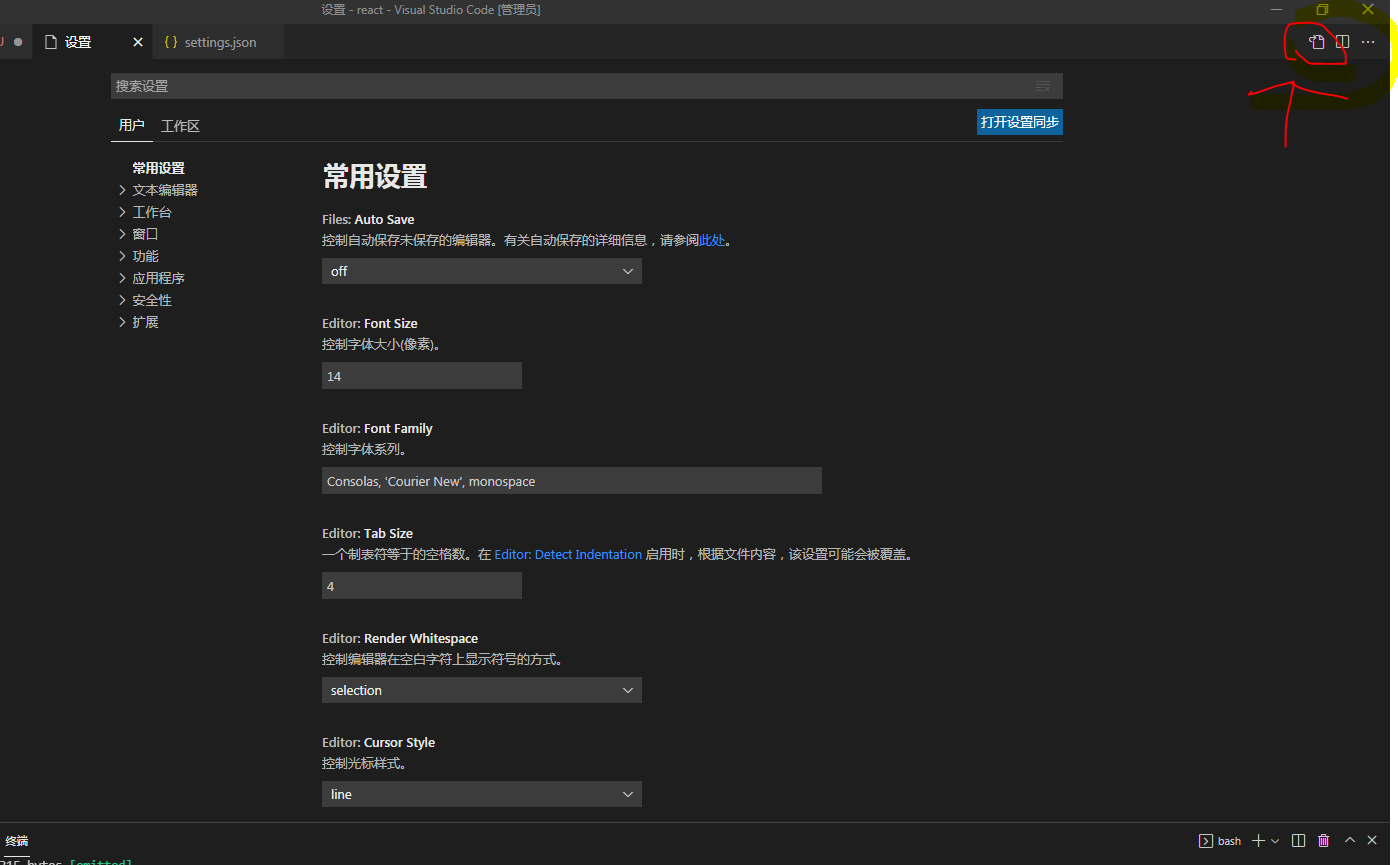Click the 控制字体系列 description text
The image size is (1398, 865).
pyautogui.click(x=364, y=449)
